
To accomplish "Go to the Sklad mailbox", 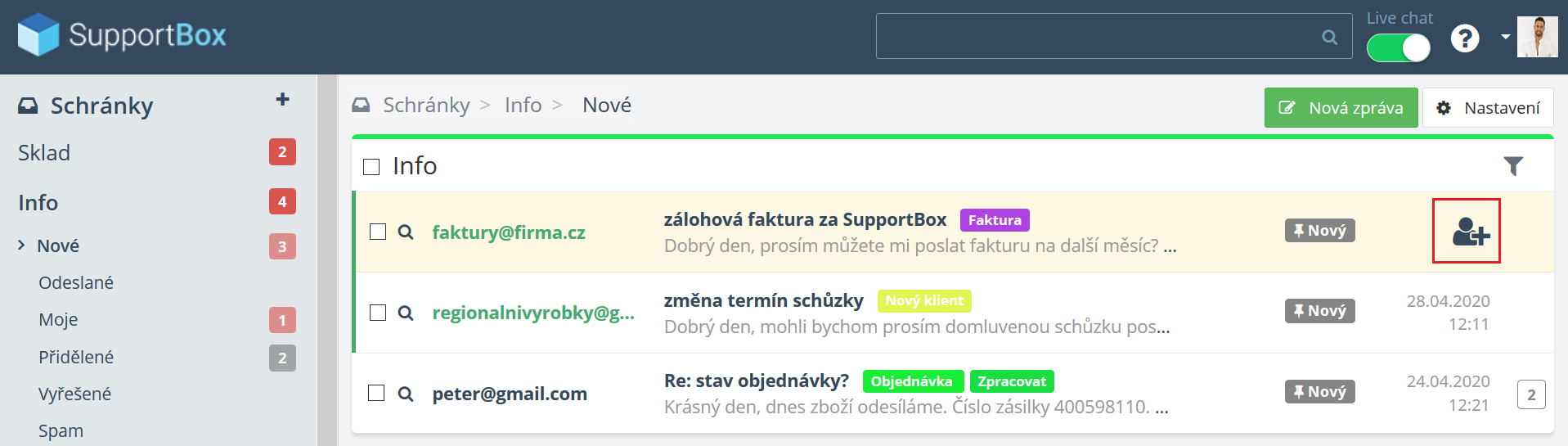I will coord(44,153).
